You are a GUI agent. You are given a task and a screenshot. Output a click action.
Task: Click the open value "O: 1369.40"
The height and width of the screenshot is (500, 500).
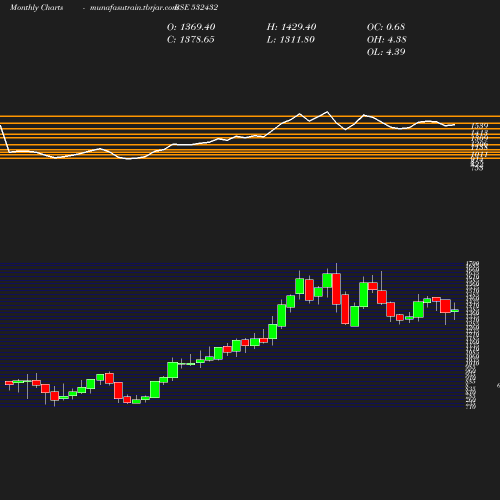click(x=191, y=27)
